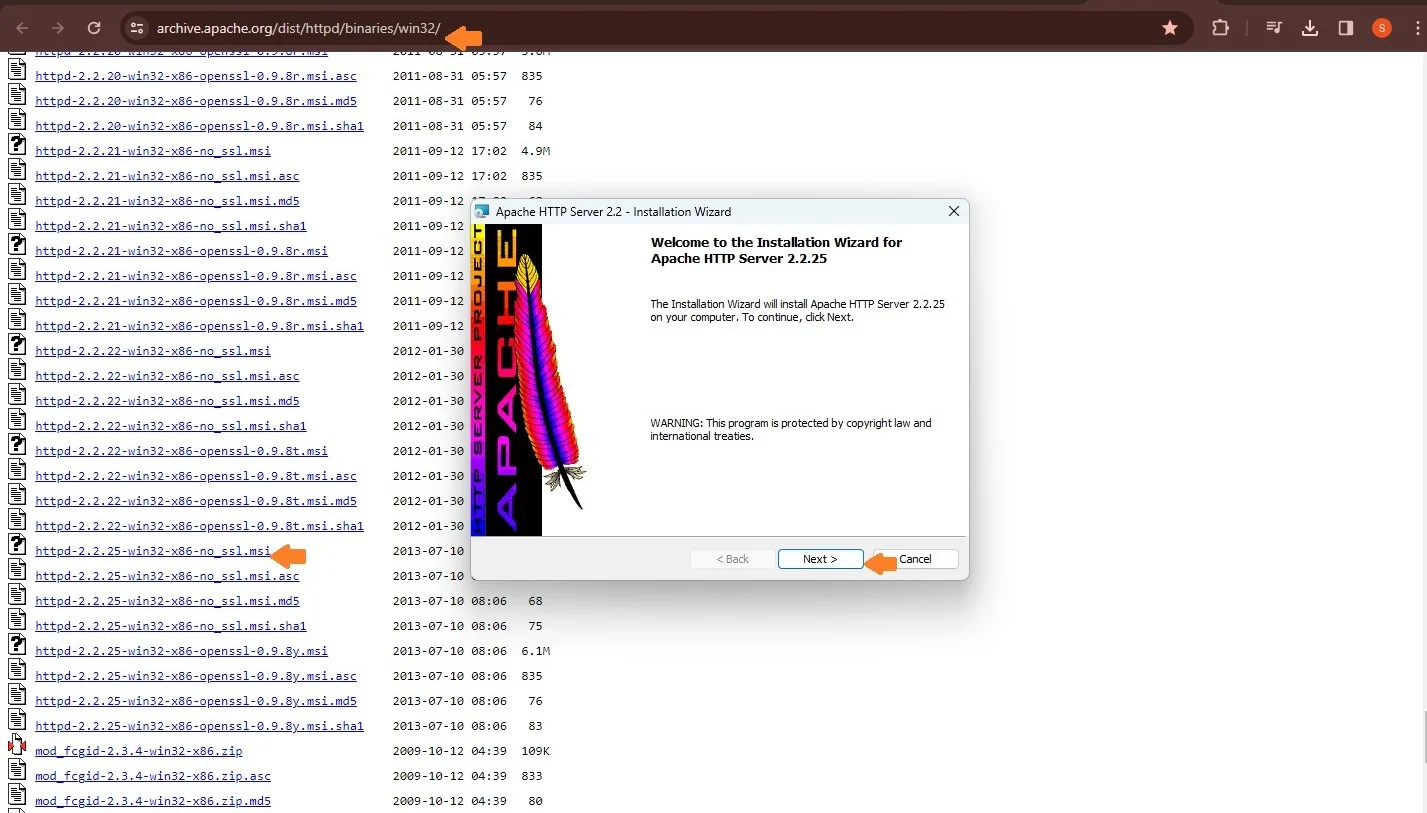Open link httpd-2.2.25-win32-x86-no_ssl.msi

click(153, 551)
